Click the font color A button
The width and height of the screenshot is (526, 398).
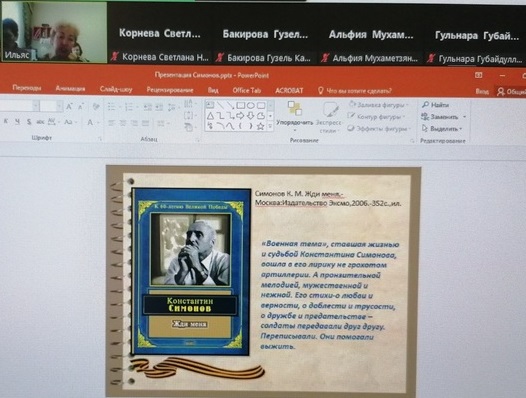(x=90, y=122)
